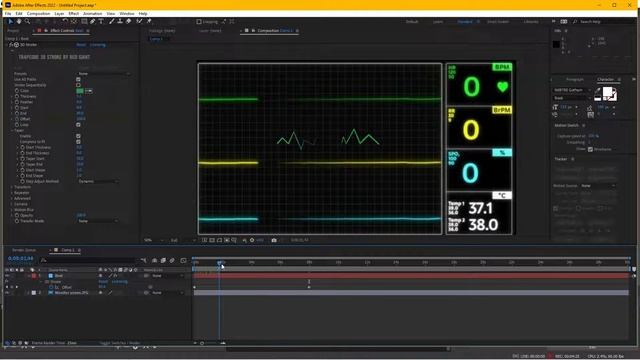The height and width of the screenshot is (360, 640).
Task: Switch to the Paragraph panel tab
Action: pyautogui.click(x=575, y=80)
